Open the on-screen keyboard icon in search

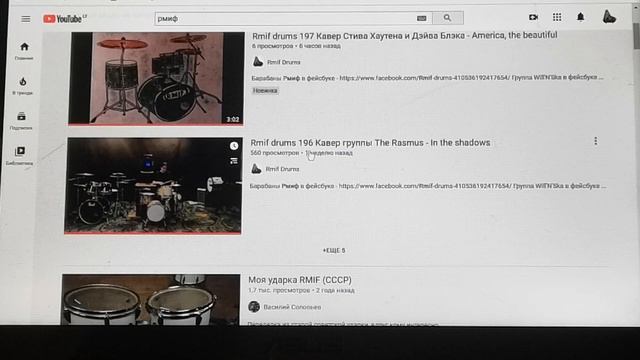click(422, 18)
